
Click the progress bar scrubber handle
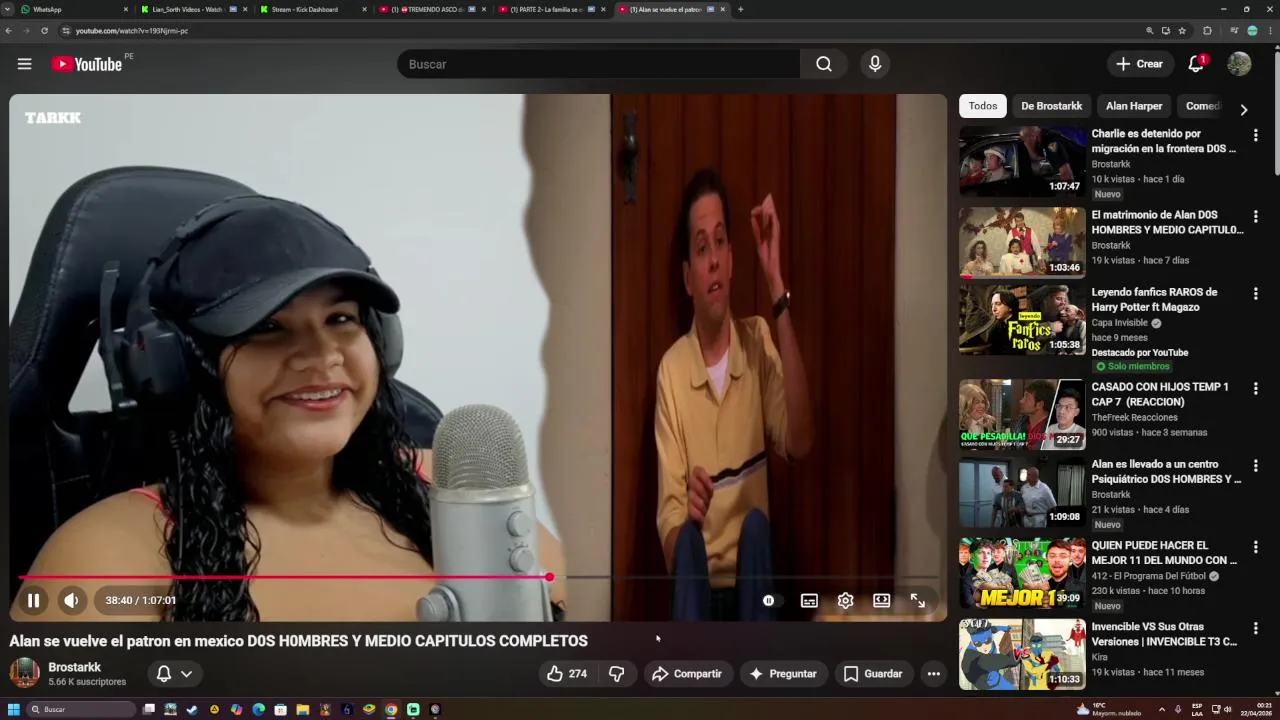tap(549, 577)
